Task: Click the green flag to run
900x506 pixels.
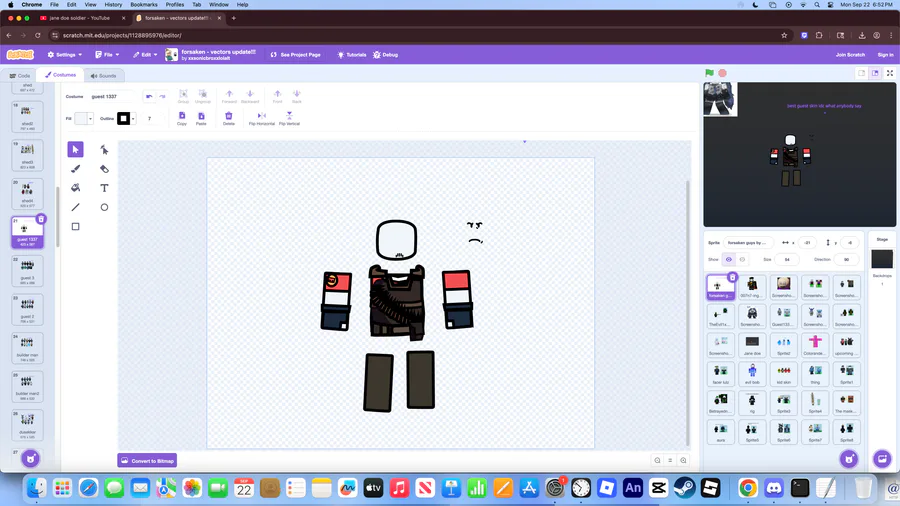Action: 709,73
